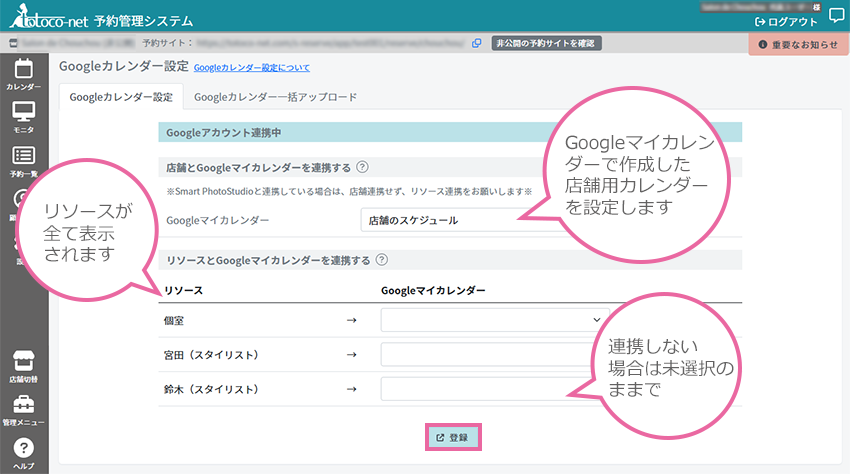Image resolution: width=850 pixels, height=474 pixels.
Task: Click the chat bubble icon at top right
Action: click(x=836, y=16)
